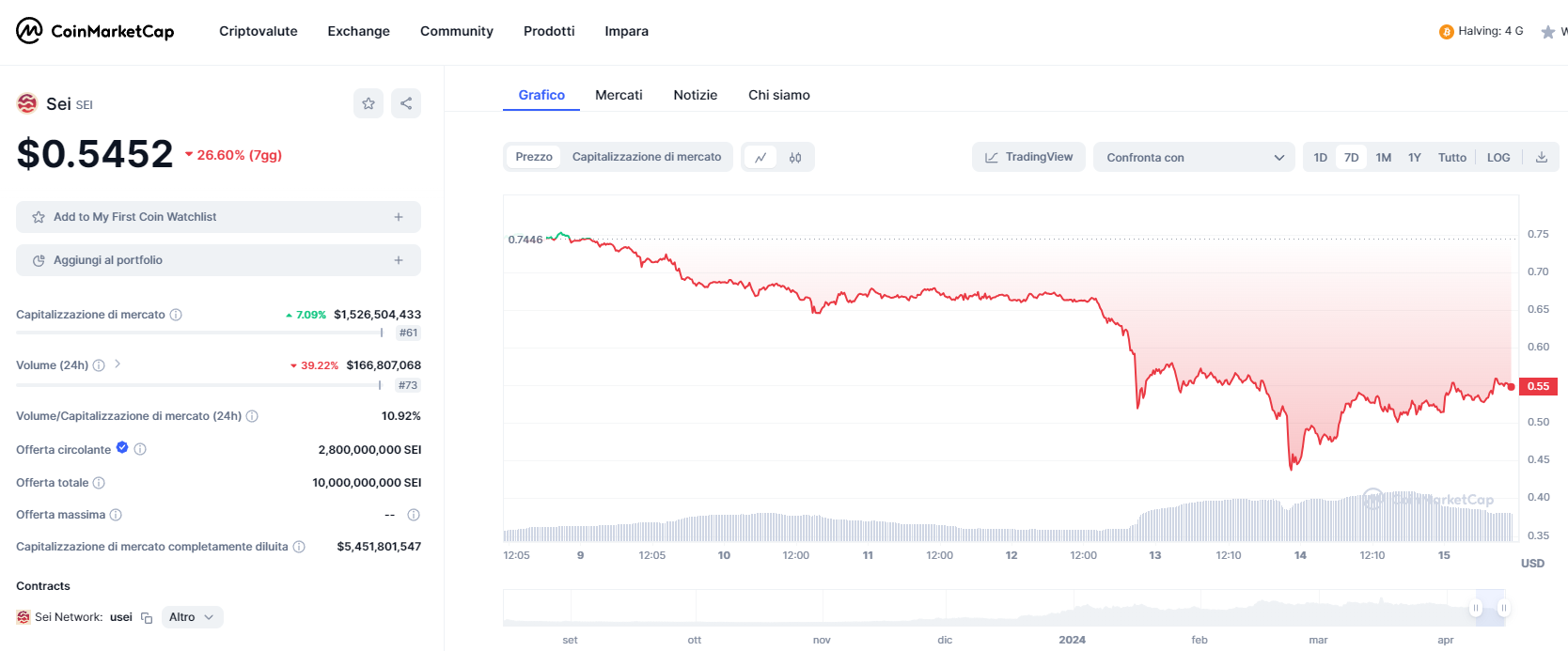
Task: Click the CoinMarketCap logo
Action: (x=95, y=31)
